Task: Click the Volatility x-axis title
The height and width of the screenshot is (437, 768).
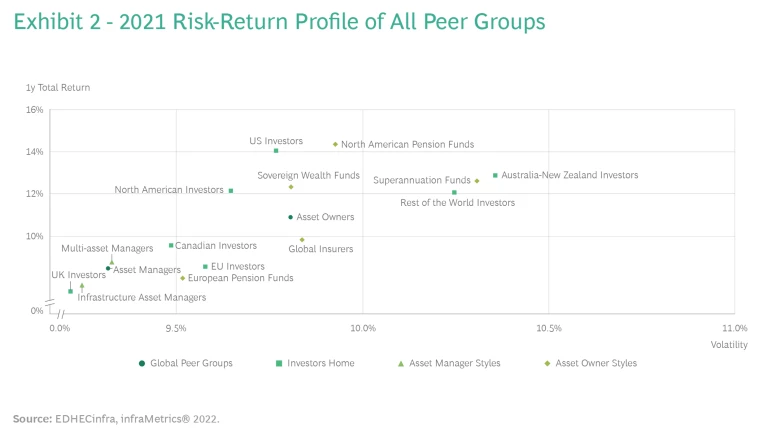Action: (729, 345)
